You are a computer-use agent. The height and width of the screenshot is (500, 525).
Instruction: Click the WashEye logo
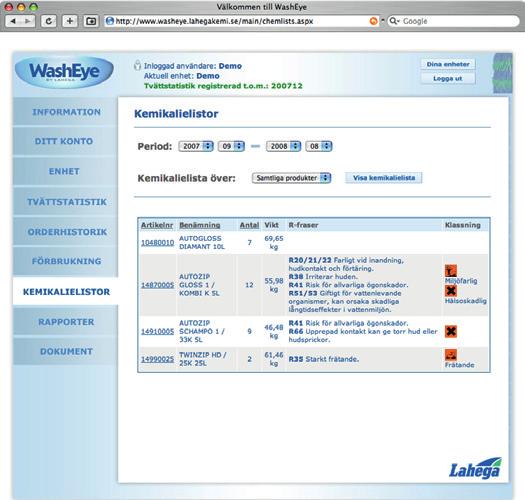point(64,72)
